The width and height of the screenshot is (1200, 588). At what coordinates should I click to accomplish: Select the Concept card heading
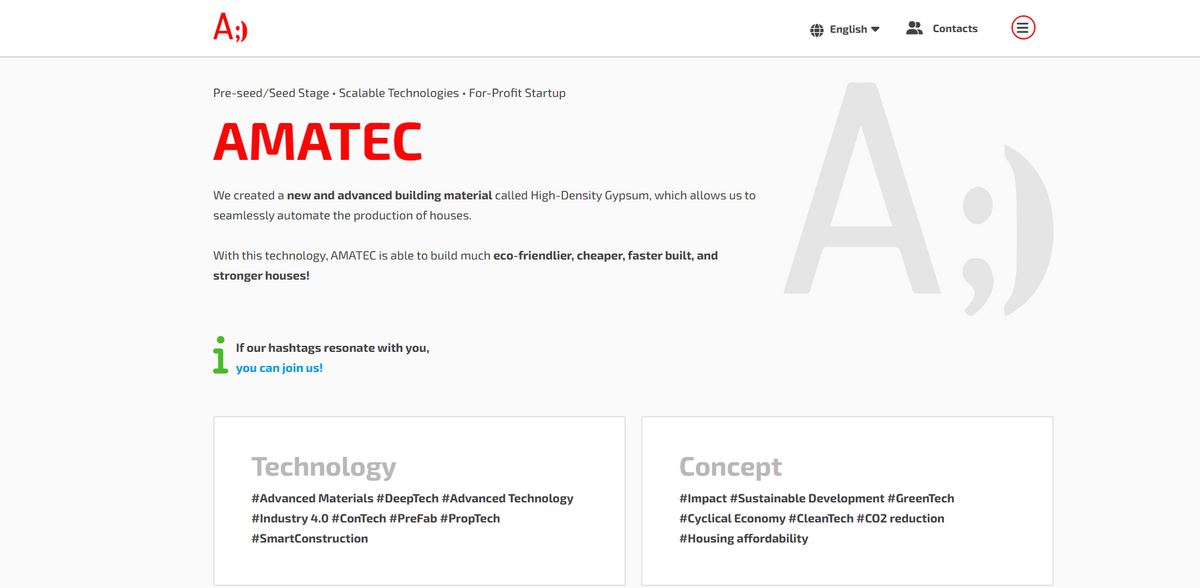[730, 467]
